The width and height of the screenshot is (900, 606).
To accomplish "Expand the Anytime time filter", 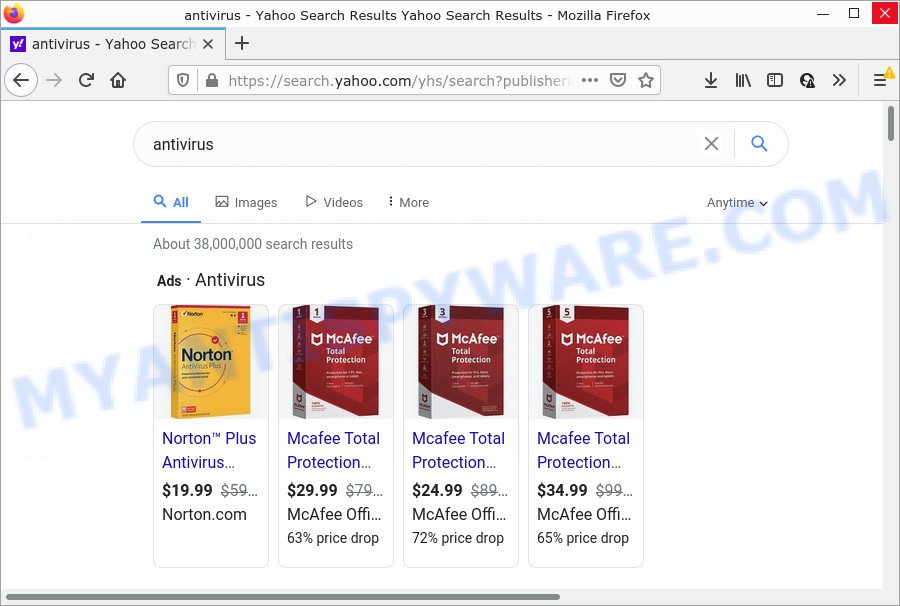I will point(737,203).
